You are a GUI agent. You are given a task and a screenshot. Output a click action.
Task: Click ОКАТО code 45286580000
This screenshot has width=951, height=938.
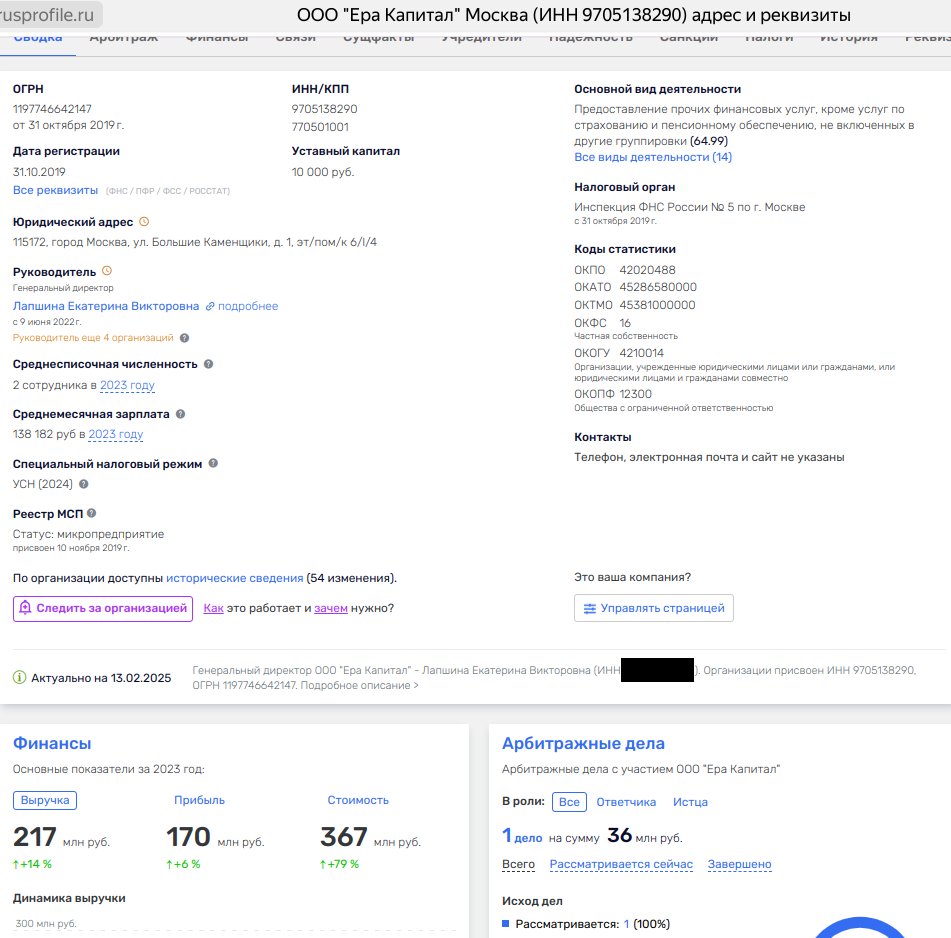click(658, 287)
